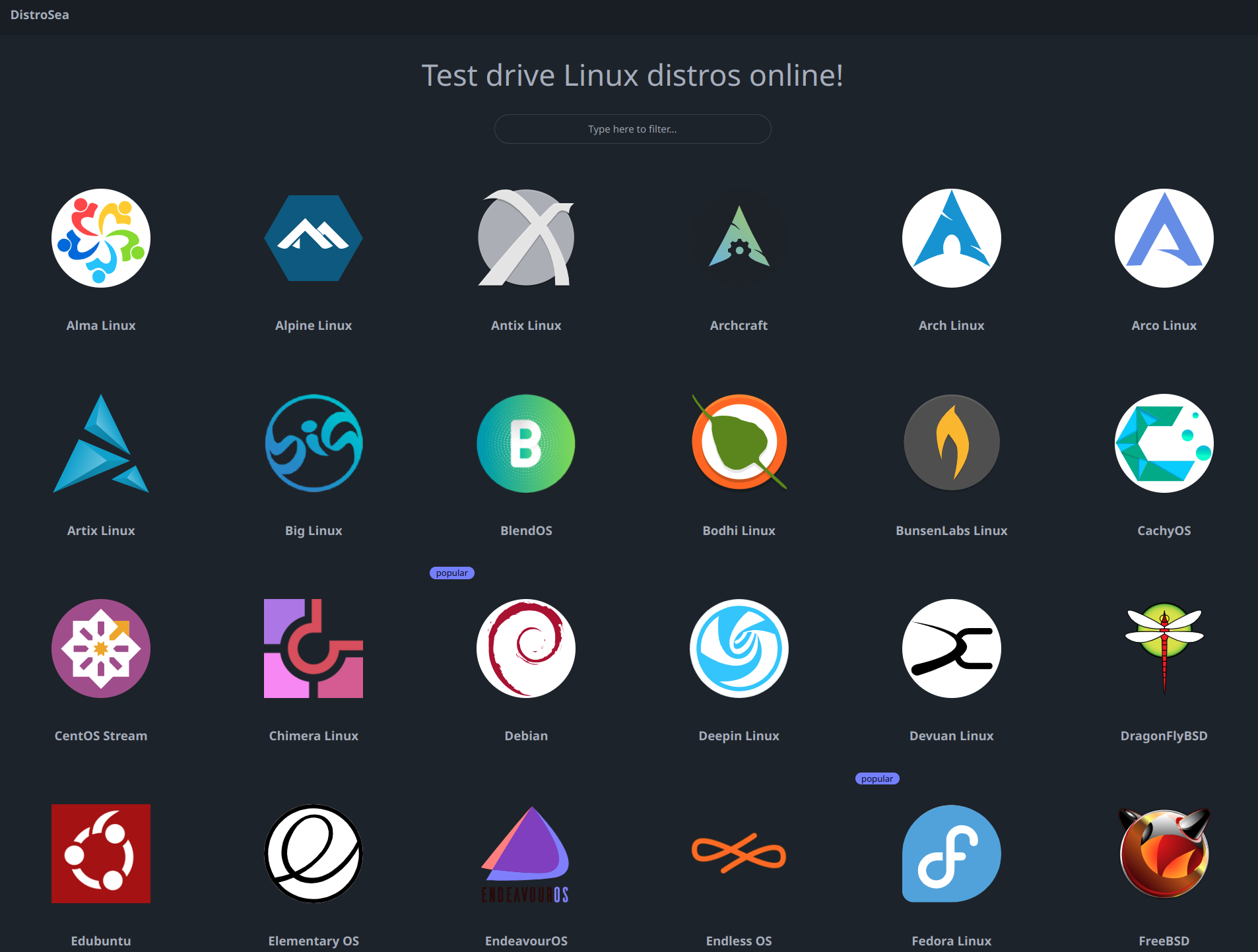Click the DistroSea home link
This screenshot has width=1258, height=952.
(x=40, y=15)
